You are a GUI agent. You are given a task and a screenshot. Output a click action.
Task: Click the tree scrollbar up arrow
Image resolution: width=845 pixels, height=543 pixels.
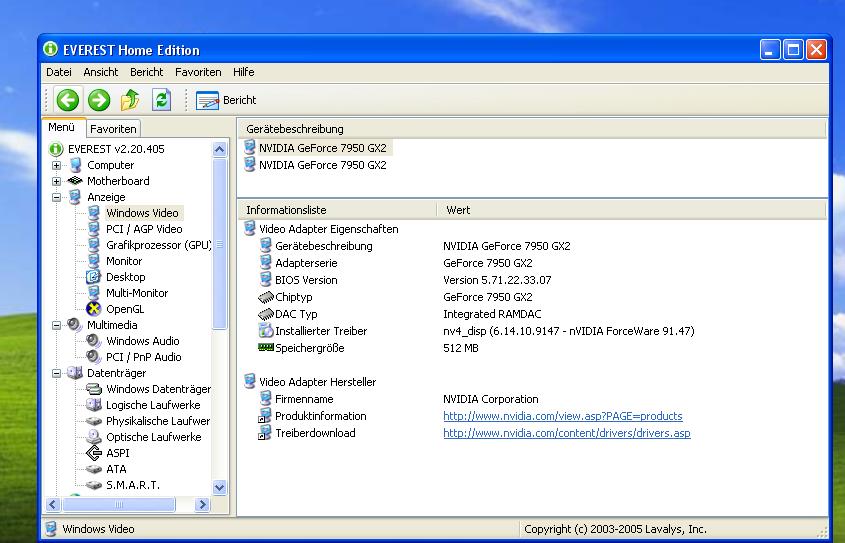pyautogui.click(x=219, y=149)
